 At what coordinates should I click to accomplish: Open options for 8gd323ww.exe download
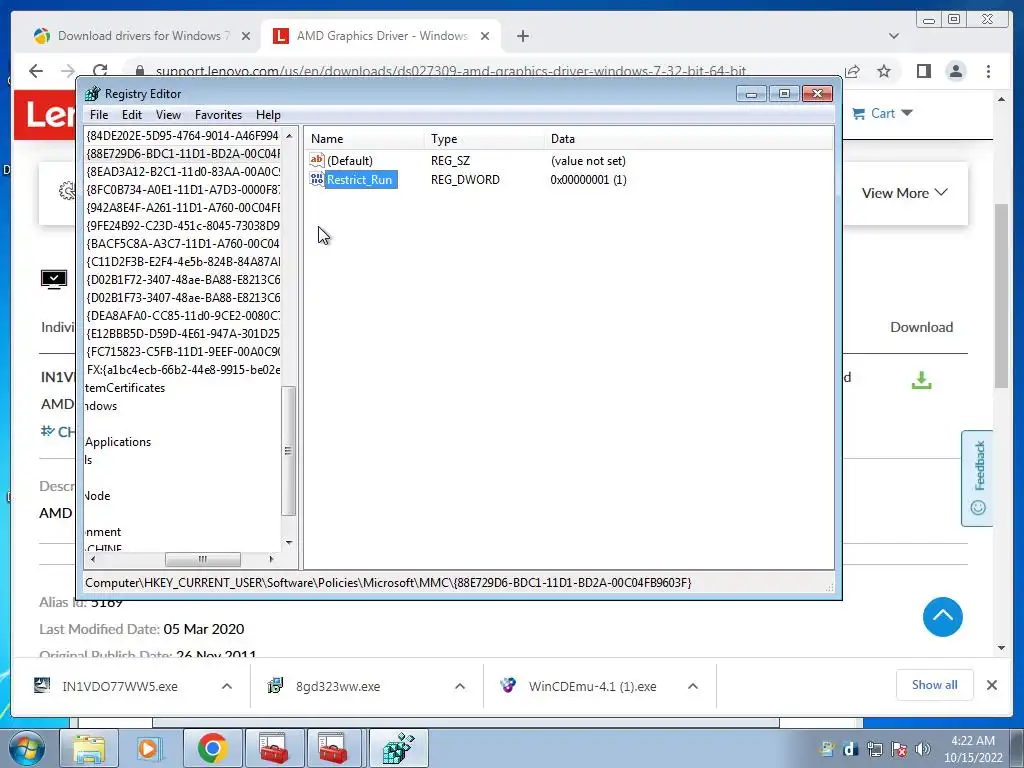click(460, 686)
